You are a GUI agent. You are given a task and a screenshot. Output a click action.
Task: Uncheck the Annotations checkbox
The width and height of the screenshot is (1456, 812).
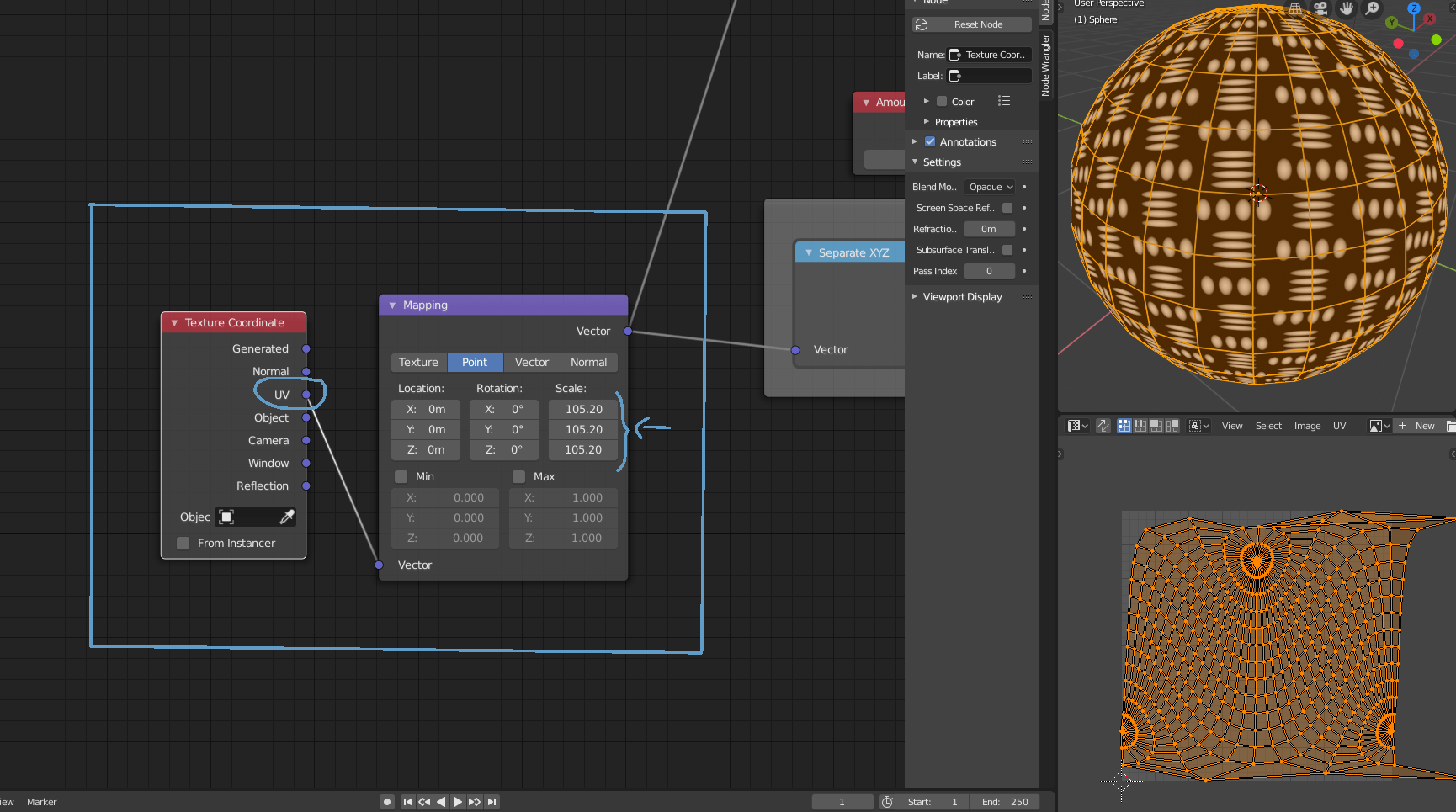(930, 141)
